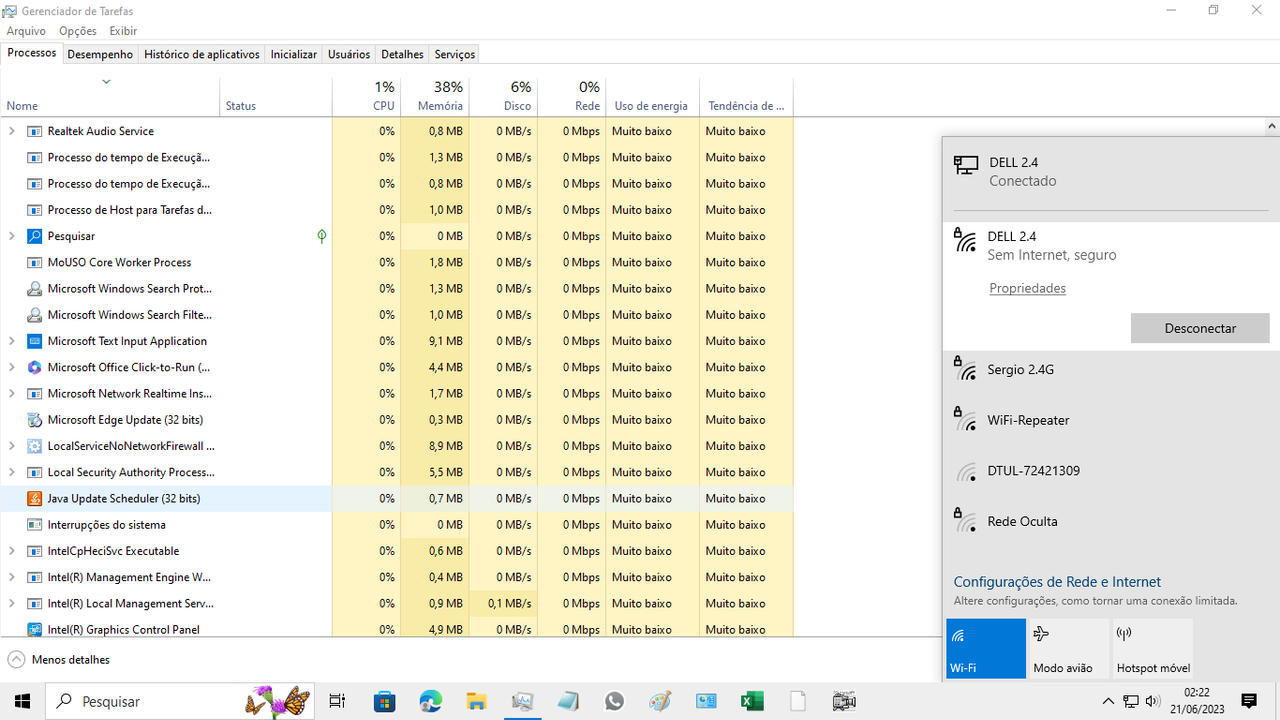Sort by the Disco column header

point(503,96)
